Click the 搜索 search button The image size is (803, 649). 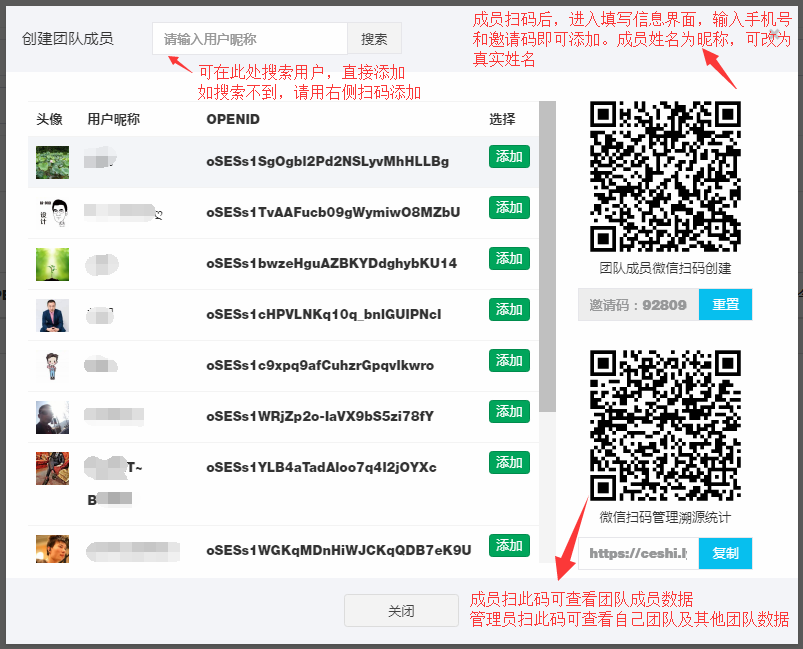coord(374,38)
